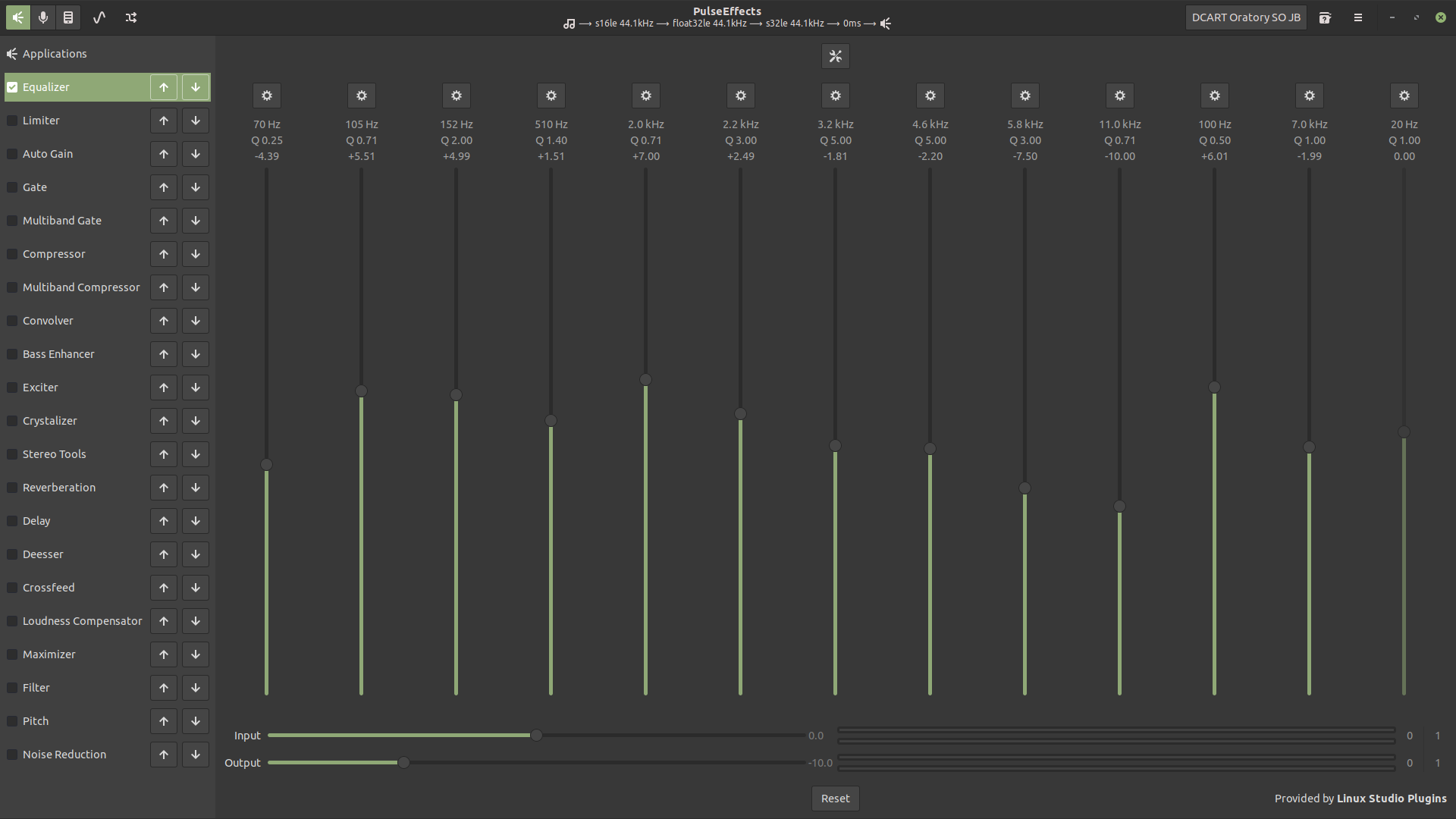
Task: Move Gate down in plugin order
Action: (196, 187)
